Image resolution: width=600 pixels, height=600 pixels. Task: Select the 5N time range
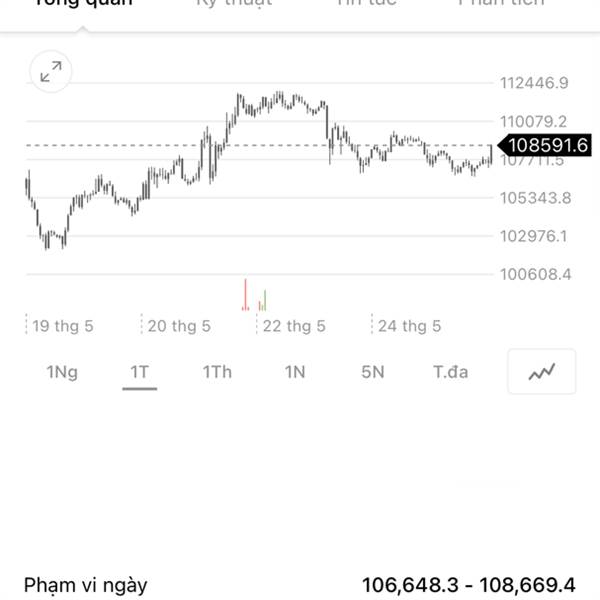point(372,372)
